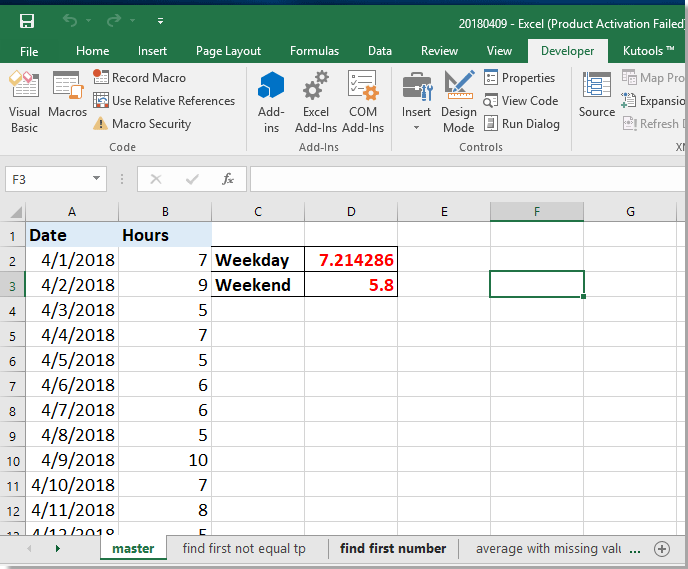Click Record Macro
Screen dimensions: 688x569
pyautogui.click(x=140, y=78)
